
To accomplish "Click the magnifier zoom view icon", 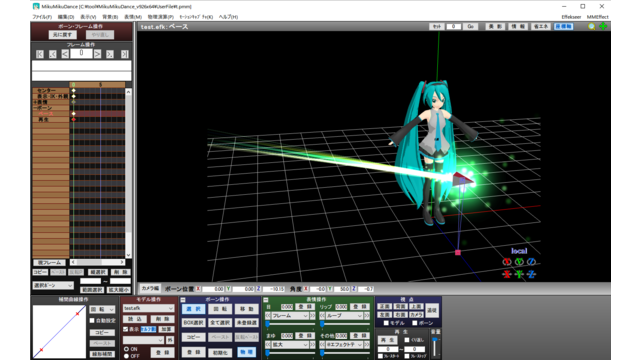I will tap(591, 27).
